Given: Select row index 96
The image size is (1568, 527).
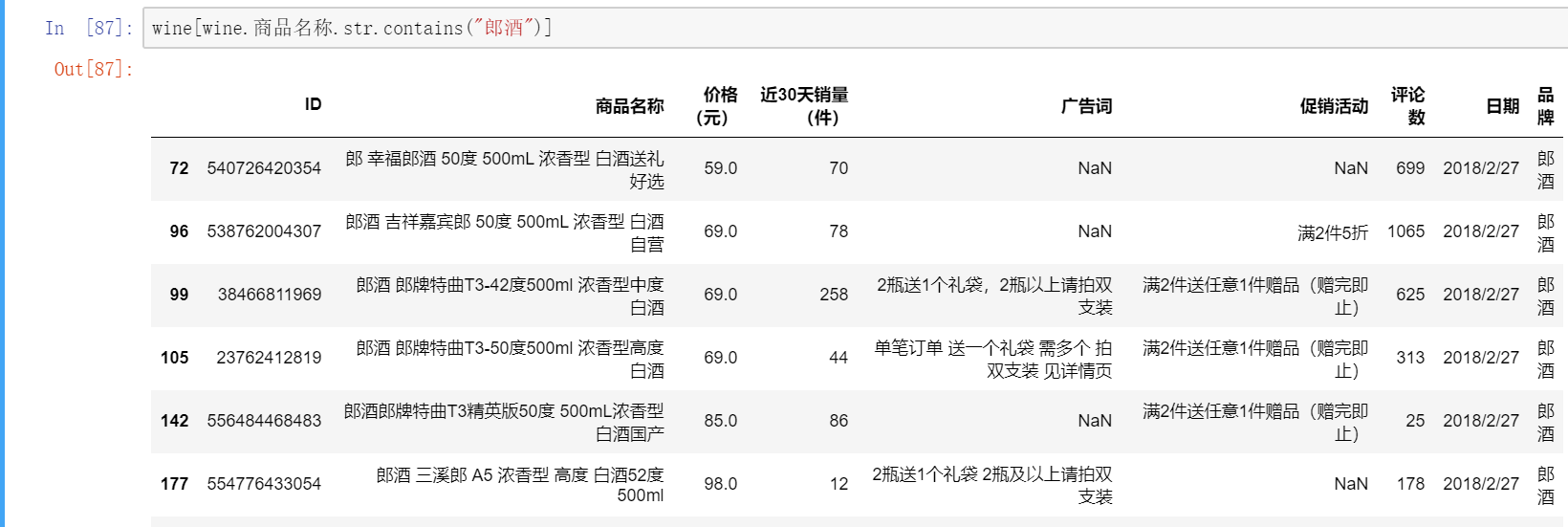Looking at the screenshot, I should (179, 231).
